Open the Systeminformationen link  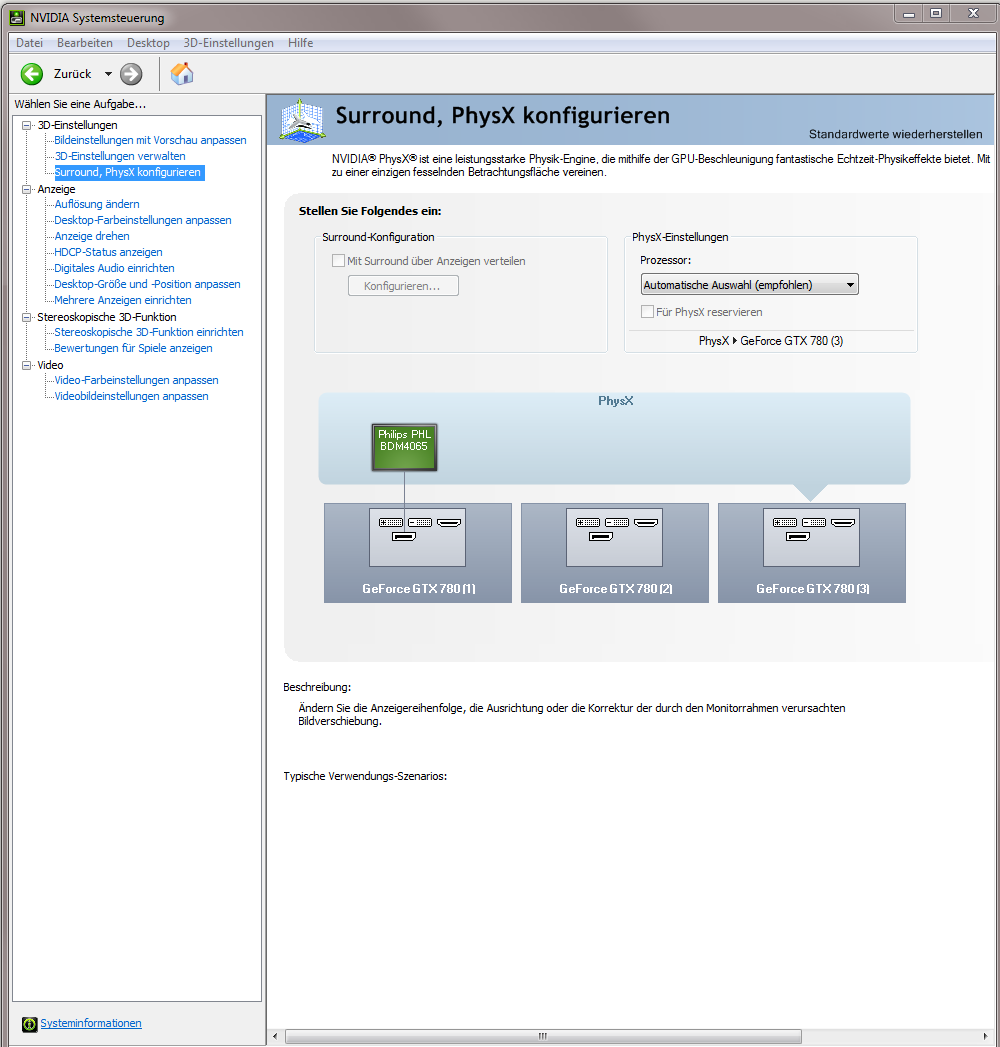[x=91, y=1023]
